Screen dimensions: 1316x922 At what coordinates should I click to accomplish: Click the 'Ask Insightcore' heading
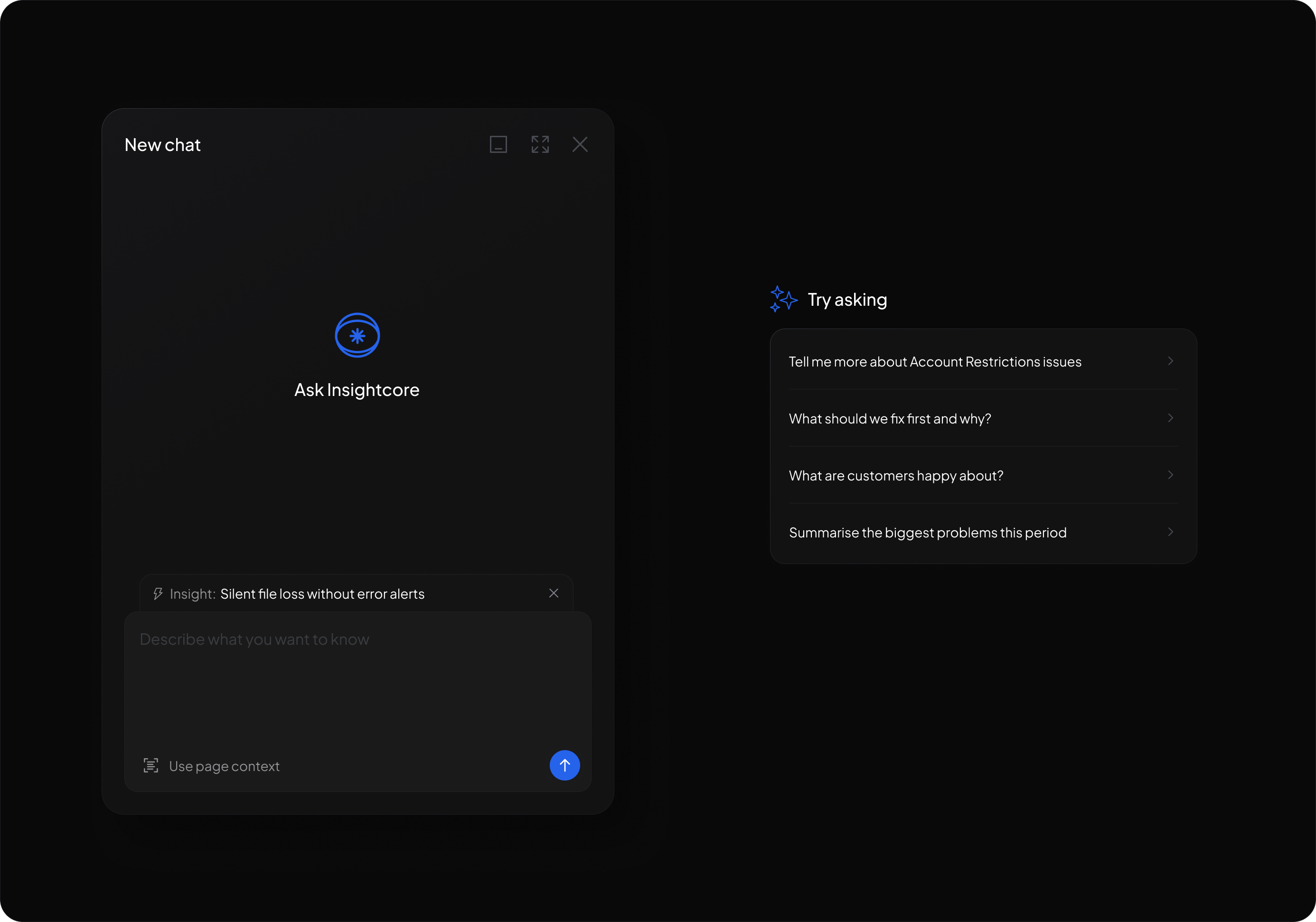click(357, 390)
